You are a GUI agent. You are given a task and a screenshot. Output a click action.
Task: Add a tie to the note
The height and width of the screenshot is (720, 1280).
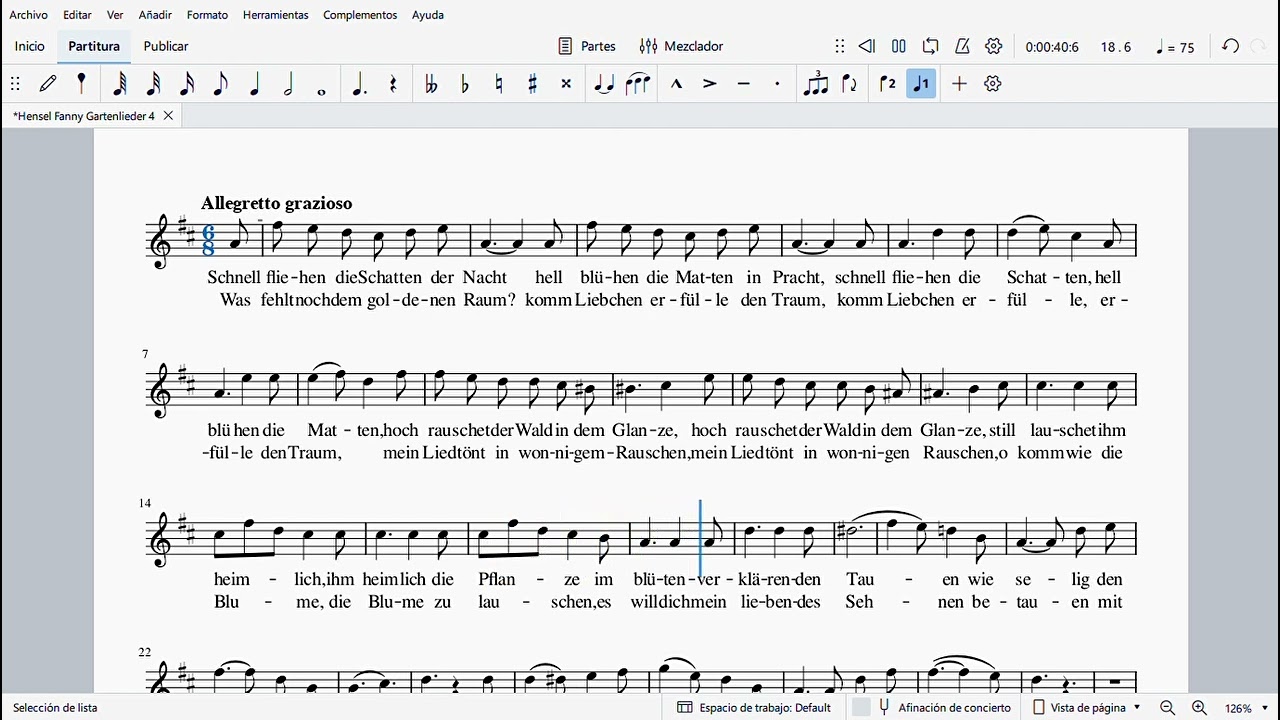pyautogui.click(x=604, y=84)
